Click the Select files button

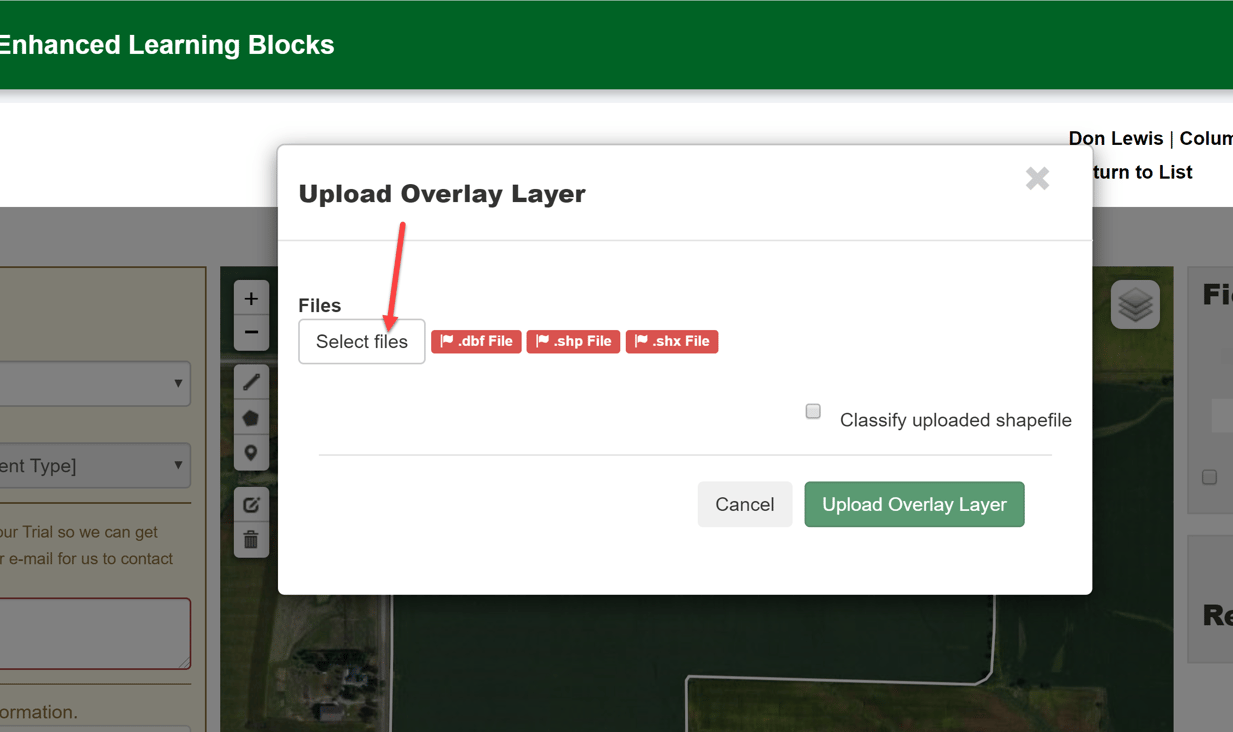pyautogui.click(x=361, y=341)
